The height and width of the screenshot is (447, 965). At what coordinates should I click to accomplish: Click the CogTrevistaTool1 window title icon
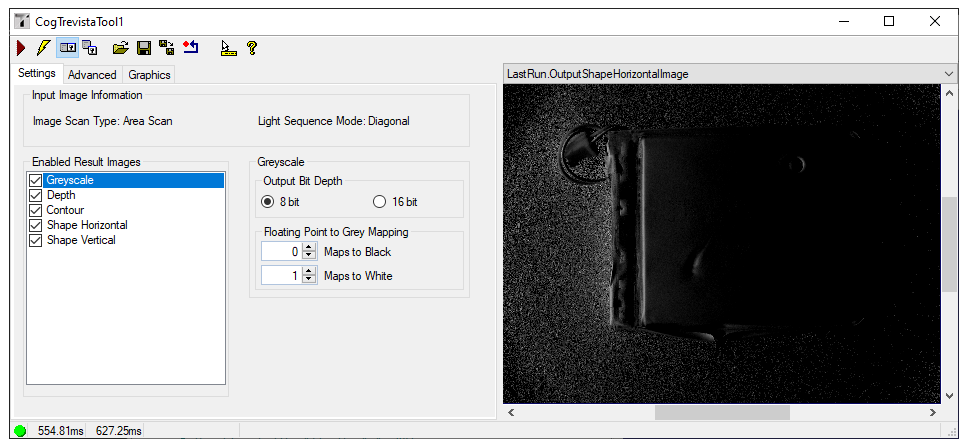tap(22, 22)
